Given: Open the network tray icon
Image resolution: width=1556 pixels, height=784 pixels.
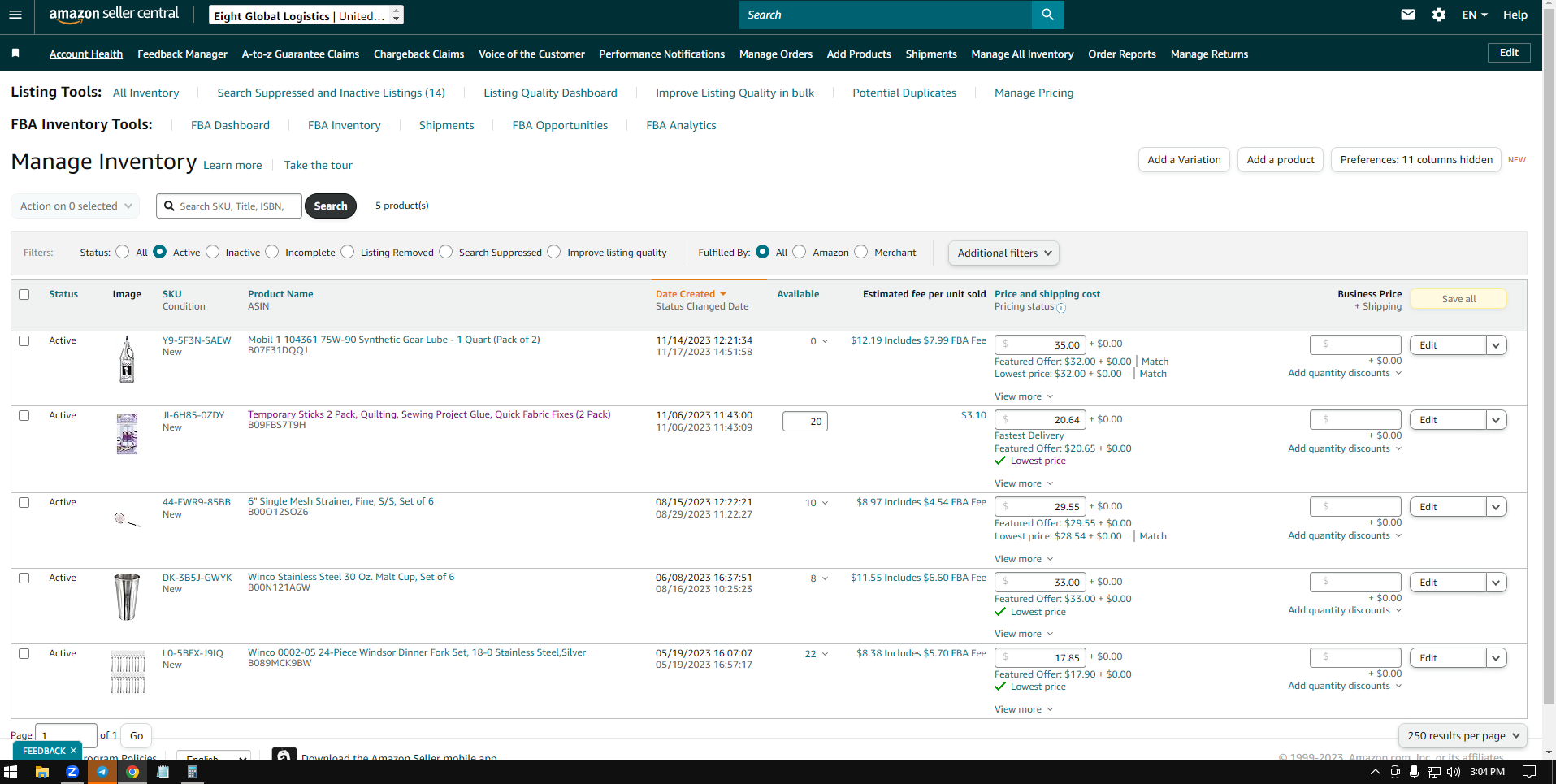Looking at the screenshot, I should (1434, 772).
